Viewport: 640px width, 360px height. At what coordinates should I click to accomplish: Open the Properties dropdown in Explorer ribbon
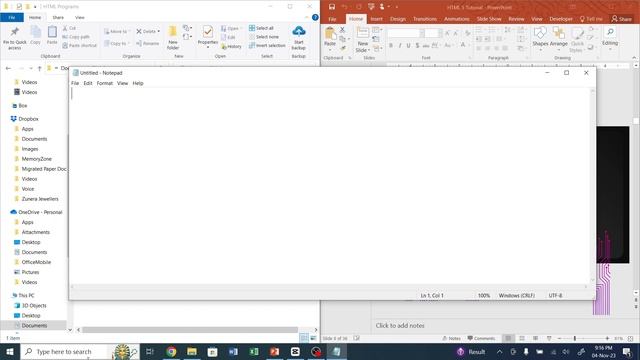(x=208, y=47)
